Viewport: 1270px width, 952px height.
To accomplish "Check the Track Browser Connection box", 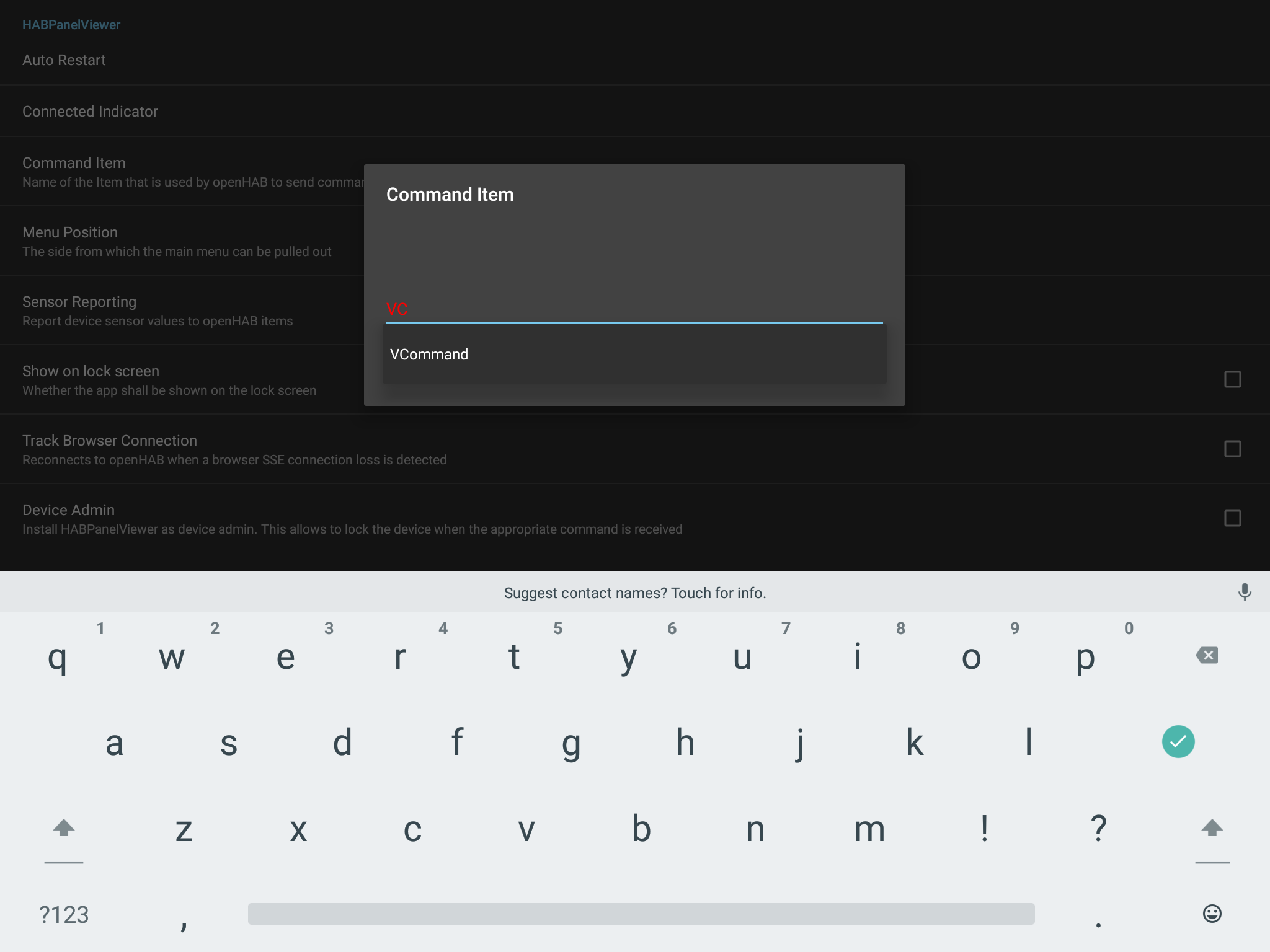I will point(1232,449).
